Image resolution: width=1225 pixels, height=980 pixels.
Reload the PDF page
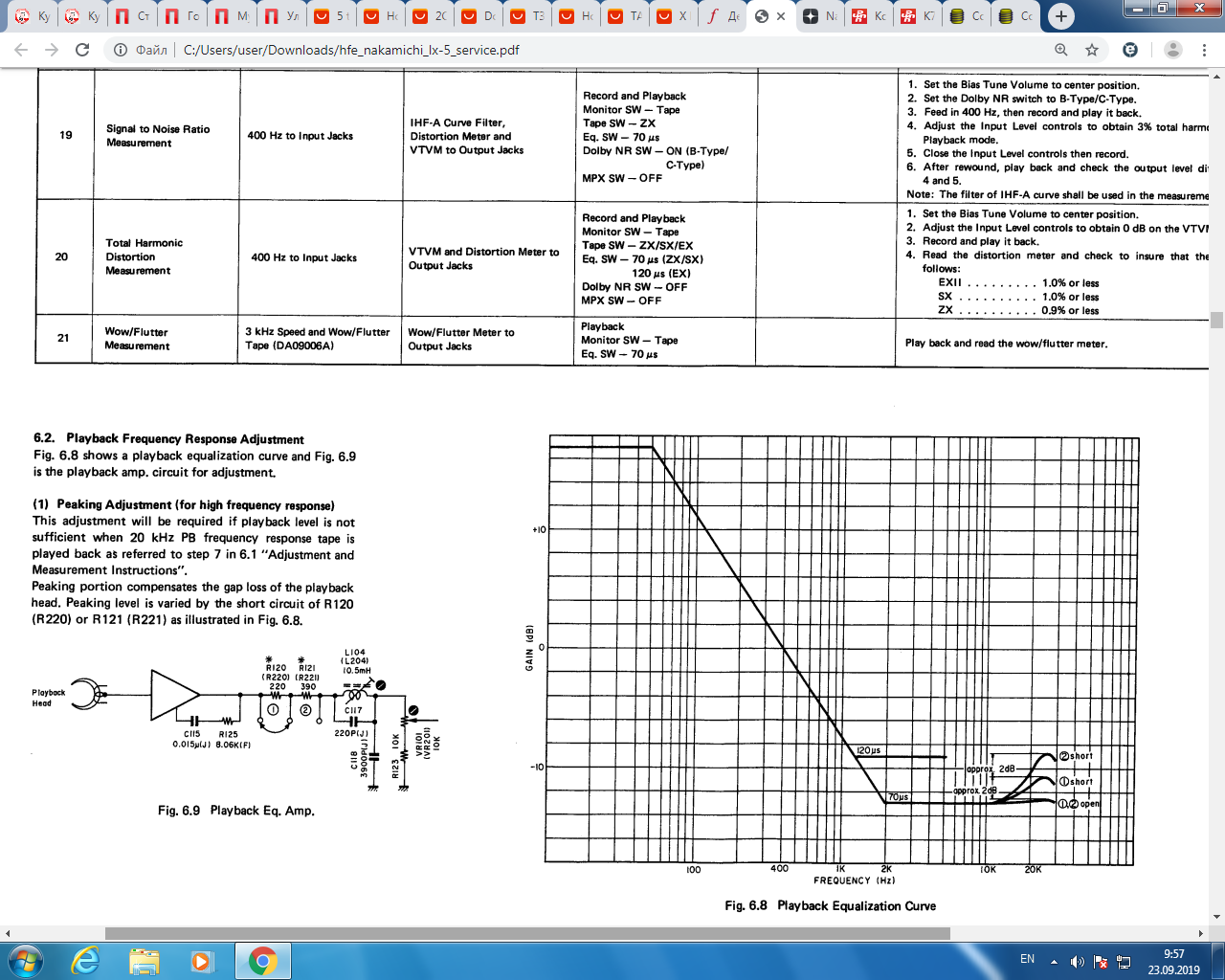82,50
